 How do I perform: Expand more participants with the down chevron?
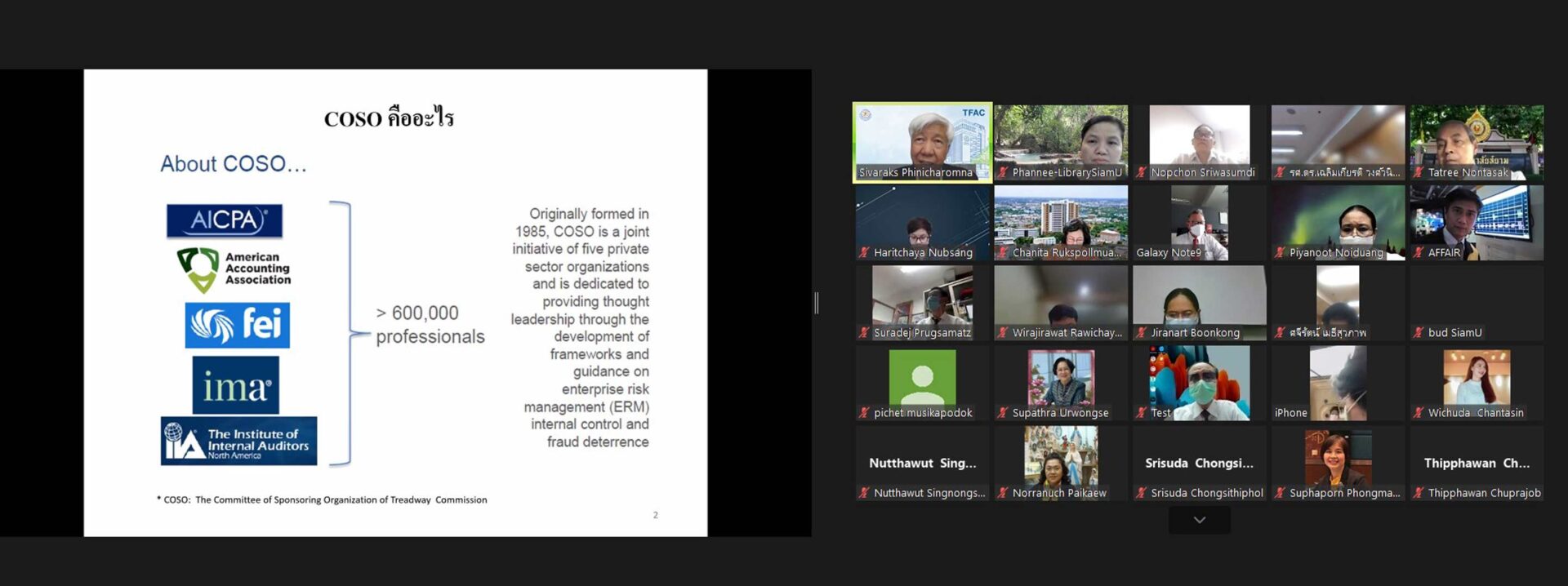coord(1199,520)
